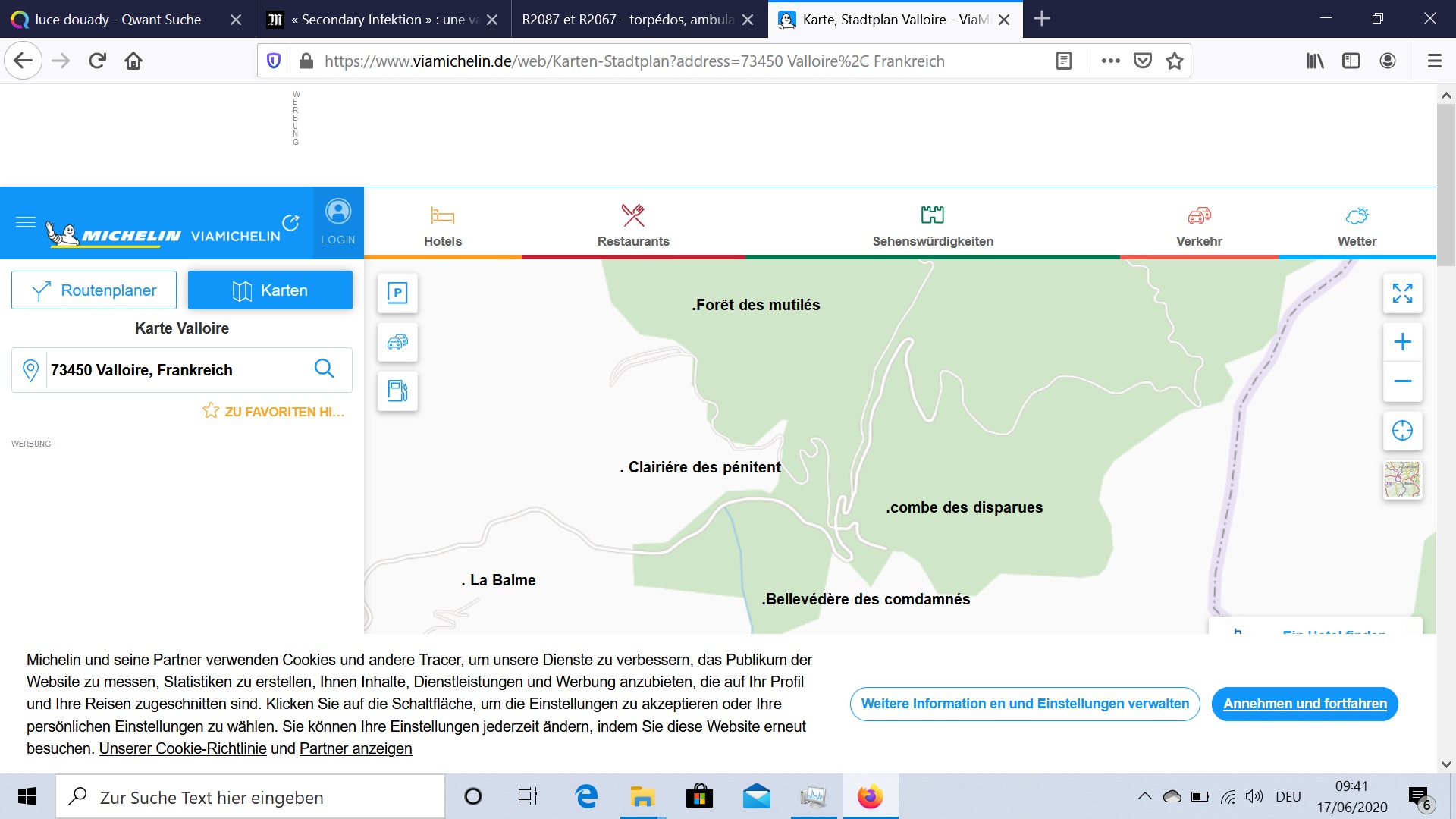The width and height of the screenshot is (1456, 819).
Task: Open the Restaurants tab
Action: pyautogui.click(x=633, y=224)
